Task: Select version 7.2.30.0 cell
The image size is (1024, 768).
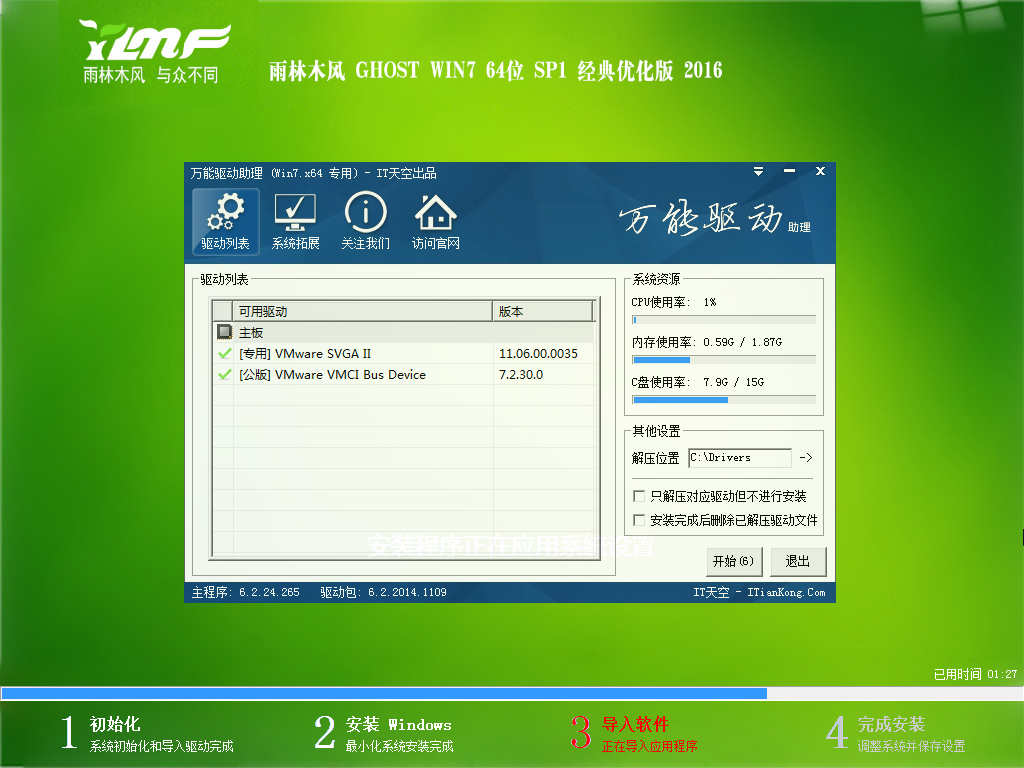Action: point(521,374)
